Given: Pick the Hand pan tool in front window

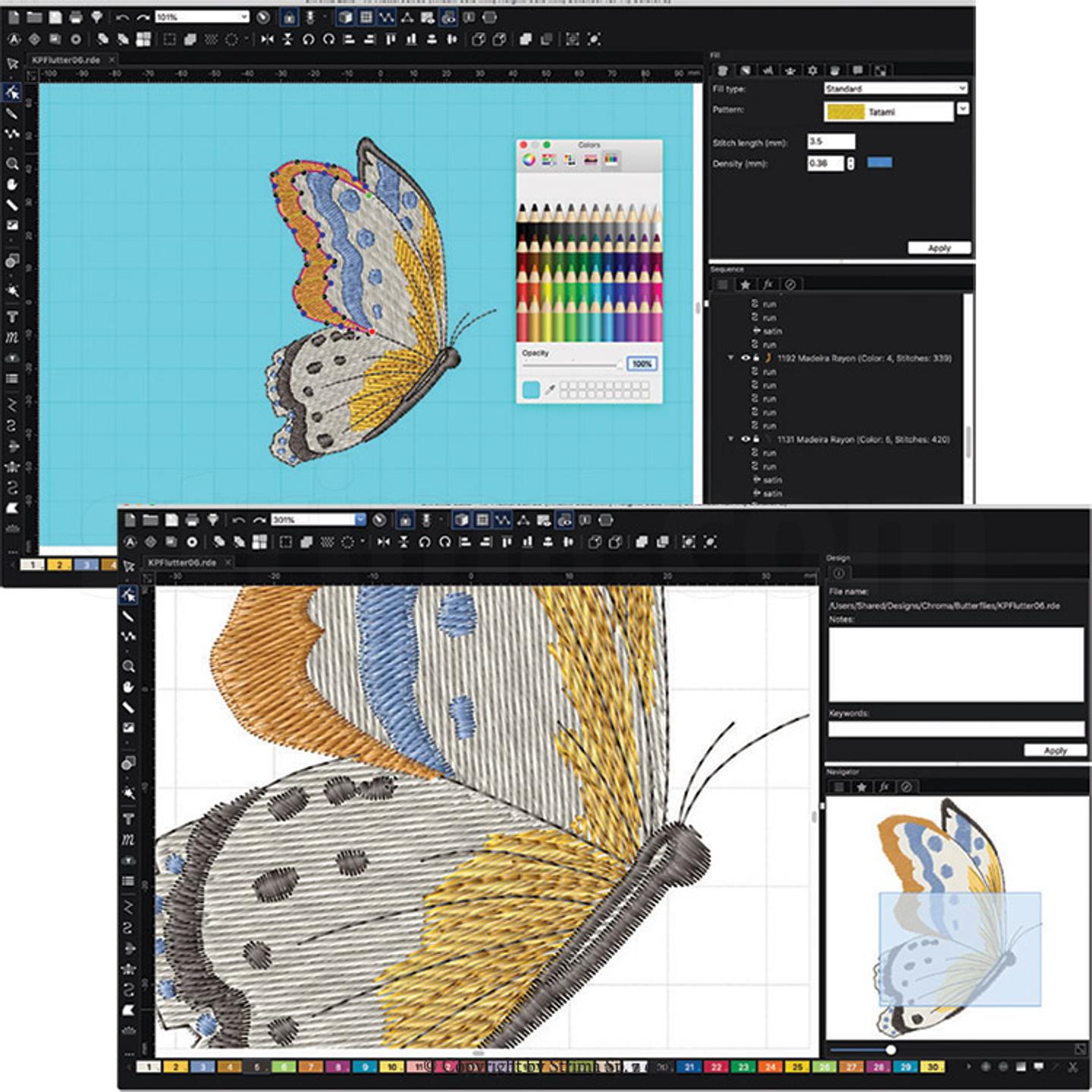Looking at the screenshot, I should pyautogui.click(x=128, y=687).
